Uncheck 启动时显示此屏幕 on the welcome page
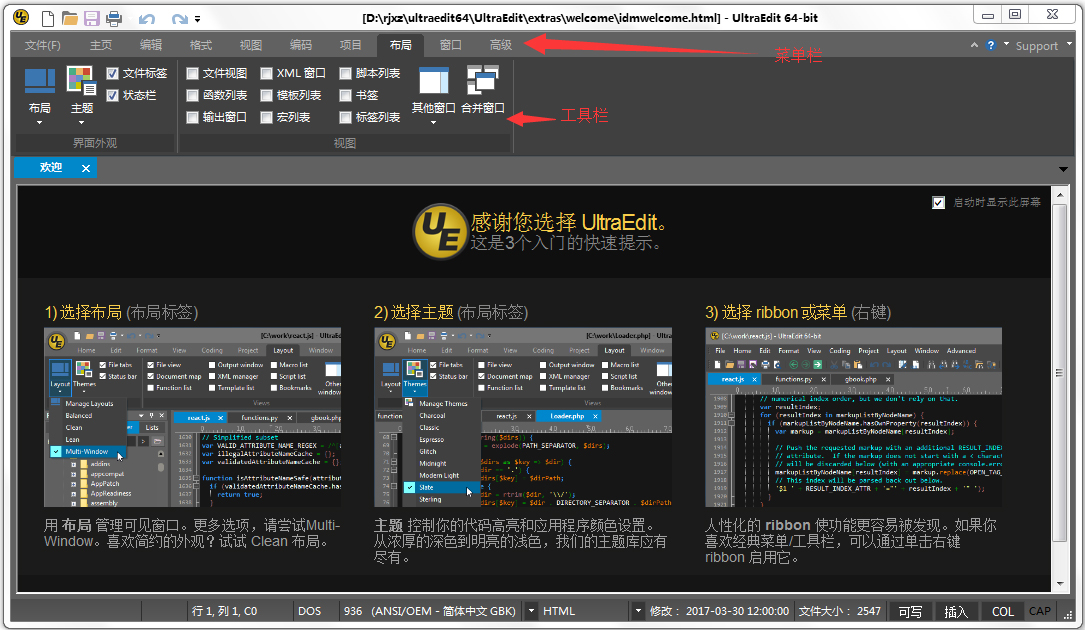 tap(938, 203)
